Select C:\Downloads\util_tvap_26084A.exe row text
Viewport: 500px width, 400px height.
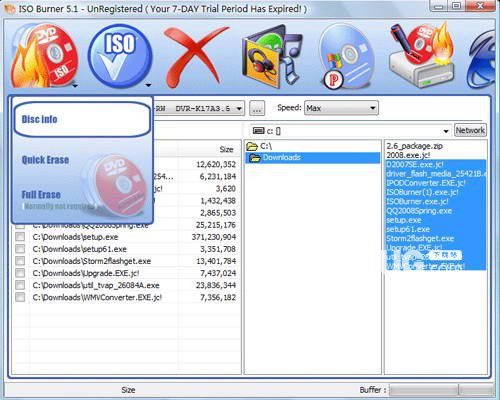[x=96, y=285]
